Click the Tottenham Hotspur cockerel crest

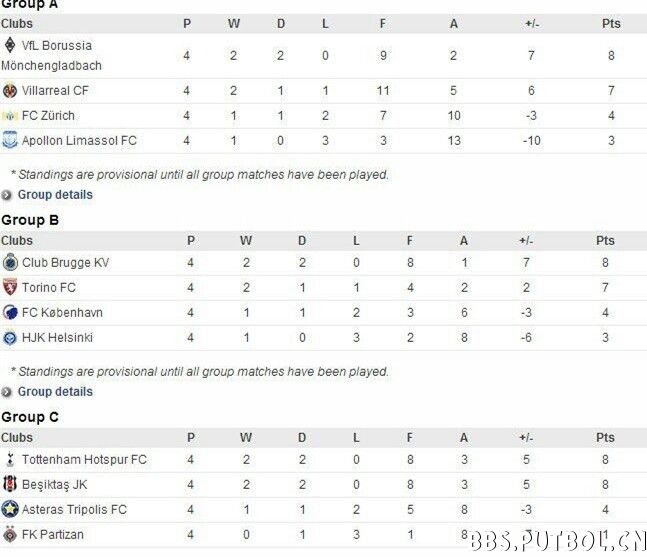click(x=10, y=459)
